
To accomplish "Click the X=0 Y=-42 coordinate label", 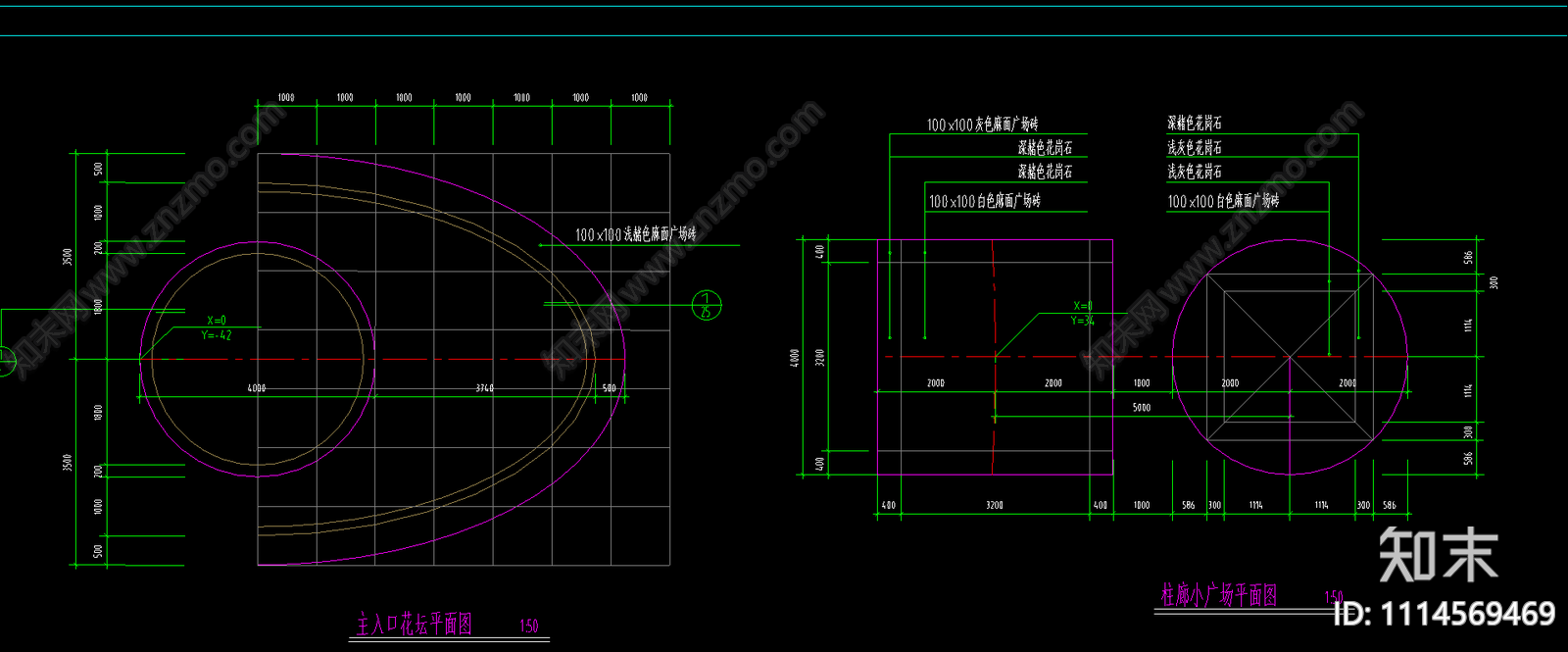I will point(217,328).
